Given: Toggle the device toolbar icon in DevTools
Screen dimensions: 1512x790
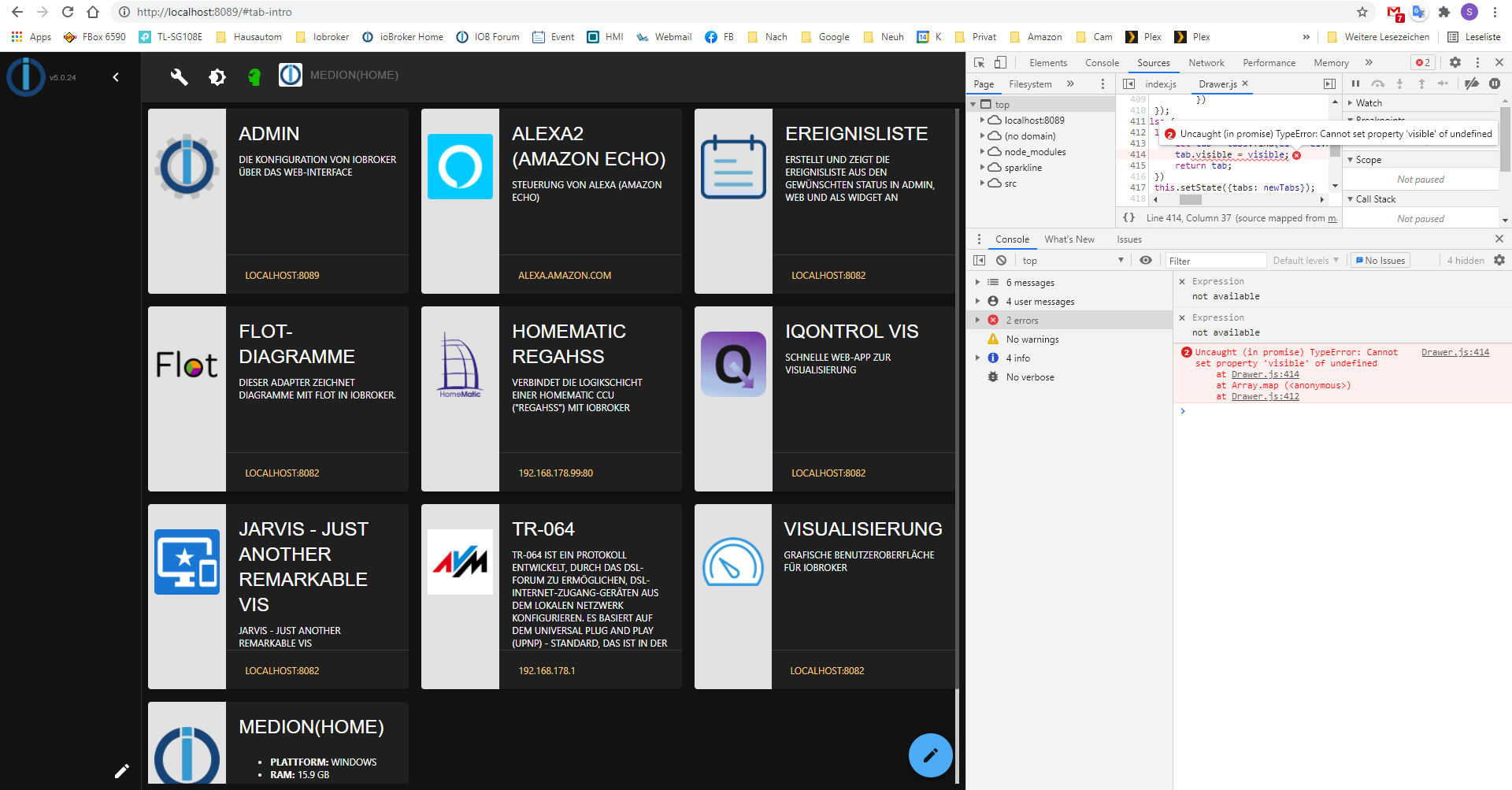Looking at the screenshot, I should [1000, 62].
